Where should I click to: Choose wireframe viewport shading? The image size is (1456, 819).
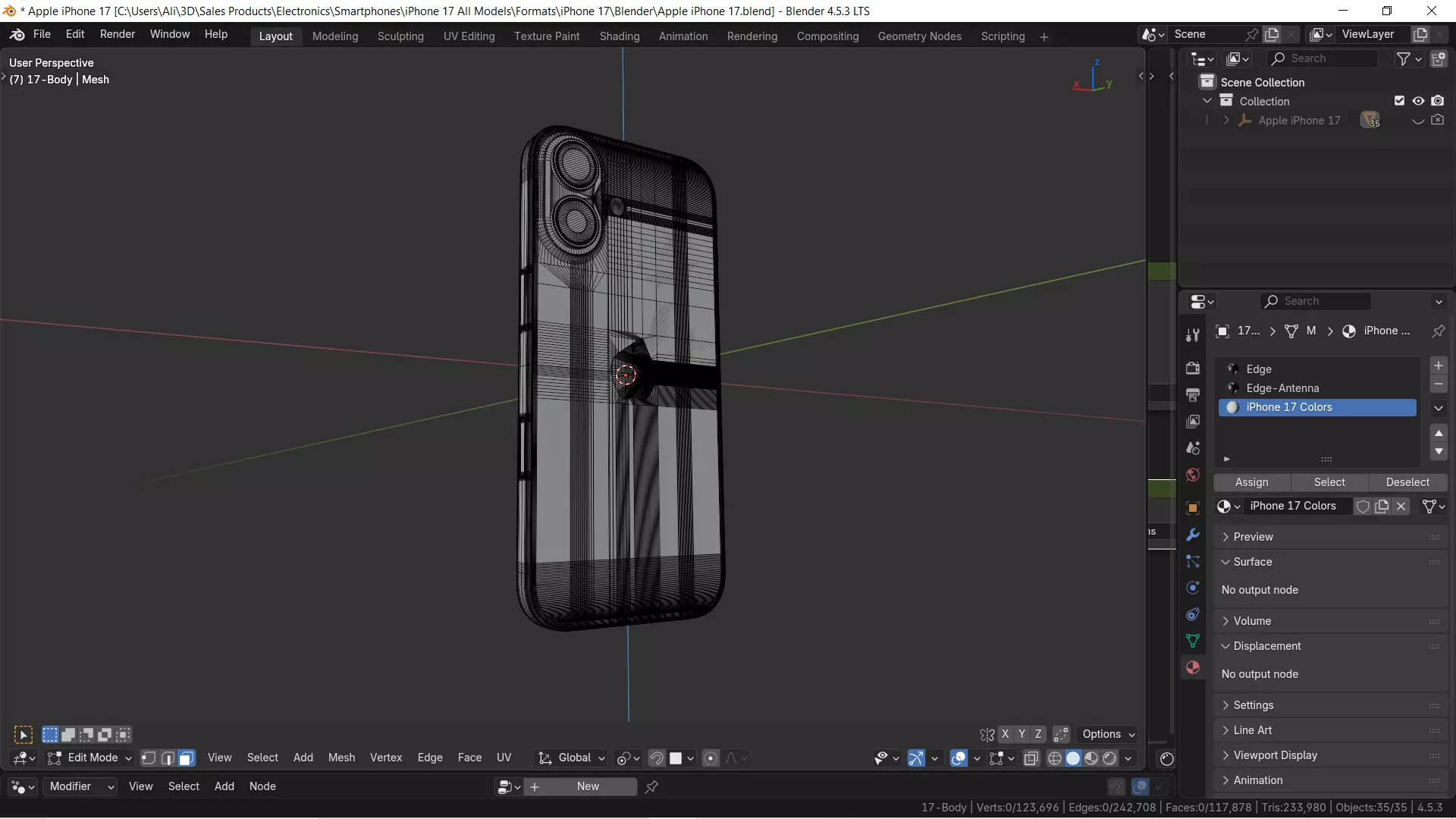tap(1055, 758)
